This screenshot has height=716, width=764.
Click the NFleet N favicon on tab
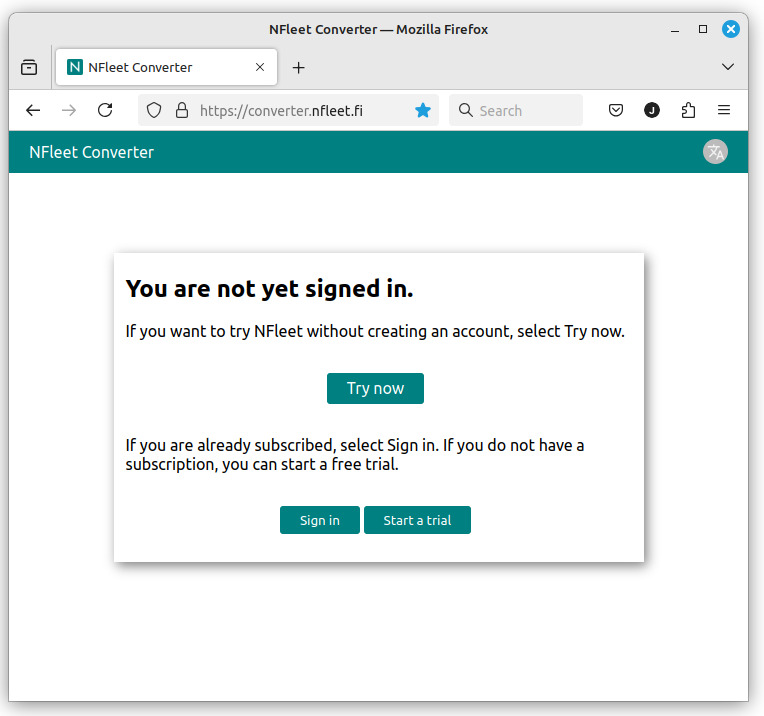pos(75,67)
